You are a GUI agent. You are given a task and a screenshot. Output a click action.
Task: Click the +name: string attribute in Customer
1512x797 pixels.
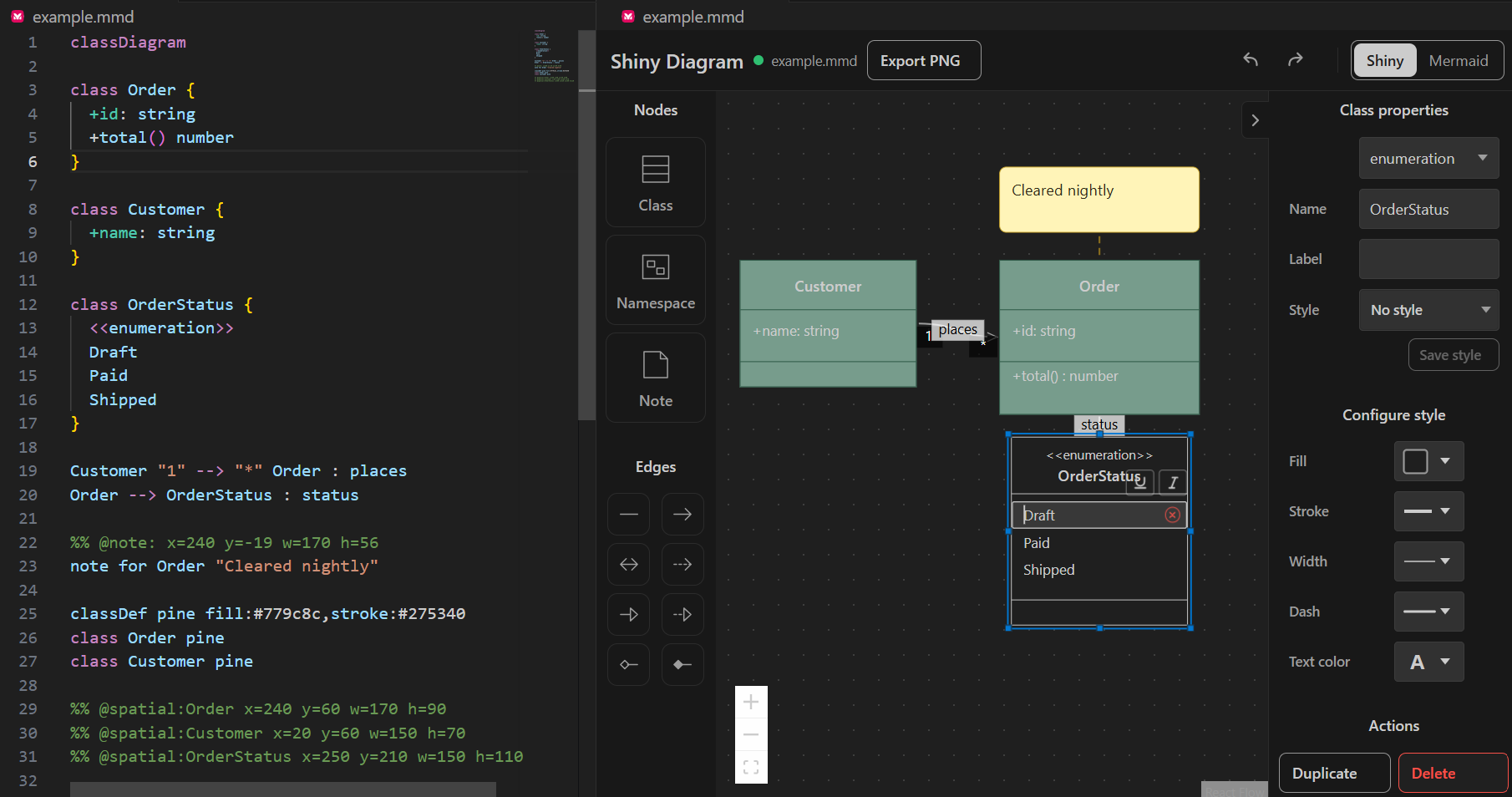pyautogui.click(x=796, y=331)
